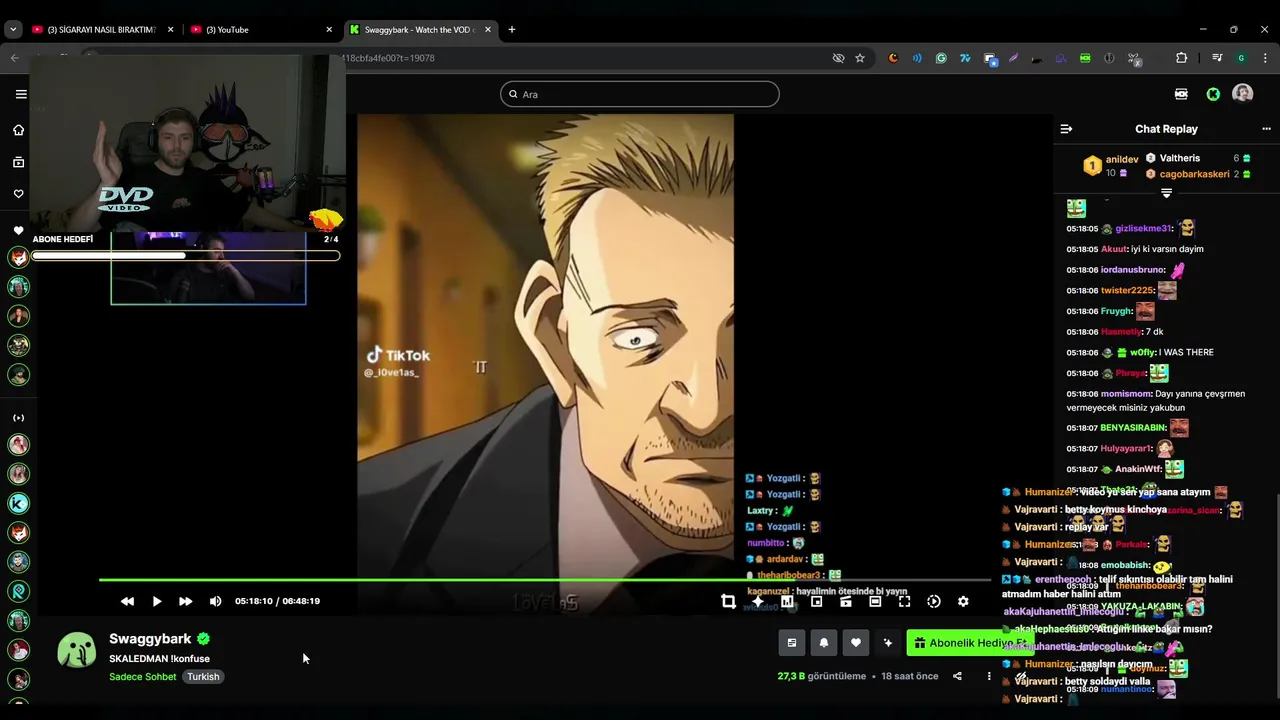1280x720 pixels.
Task: Click the crossed-out eye icon in the address bar
Action: pos(838,58)
